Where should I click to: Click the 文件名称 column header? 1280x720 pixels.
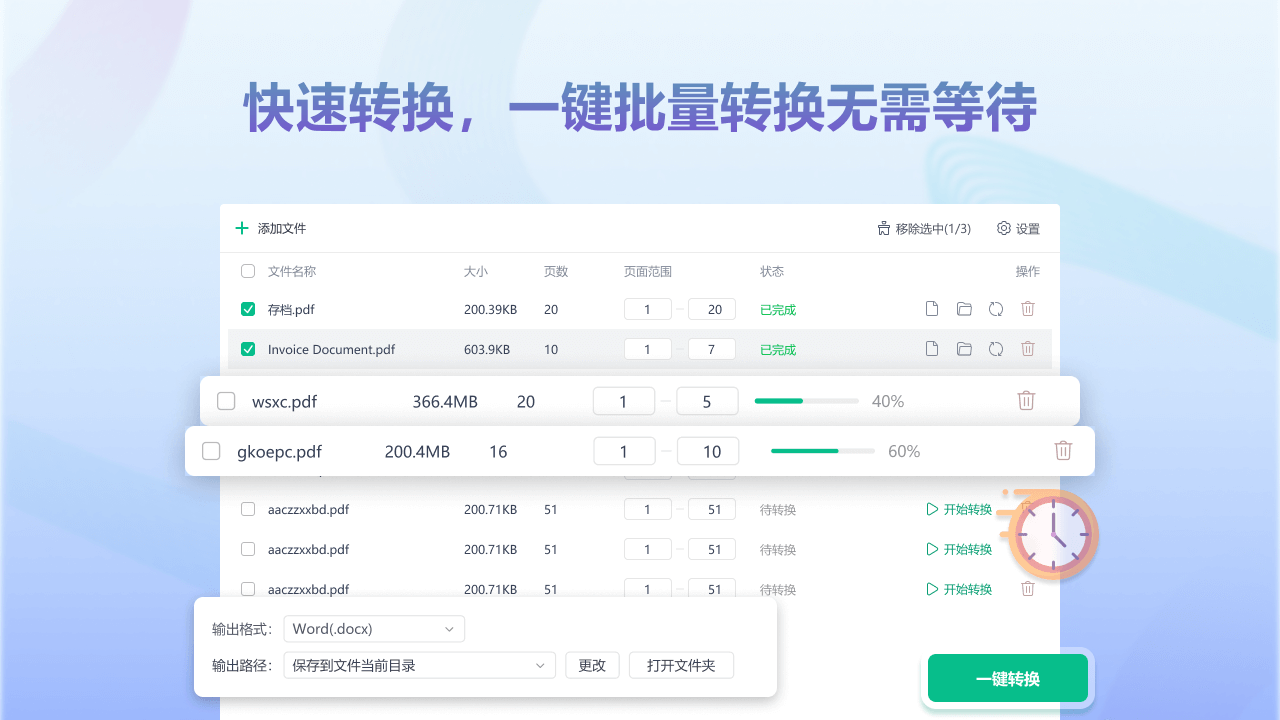(x=289, y=271)
